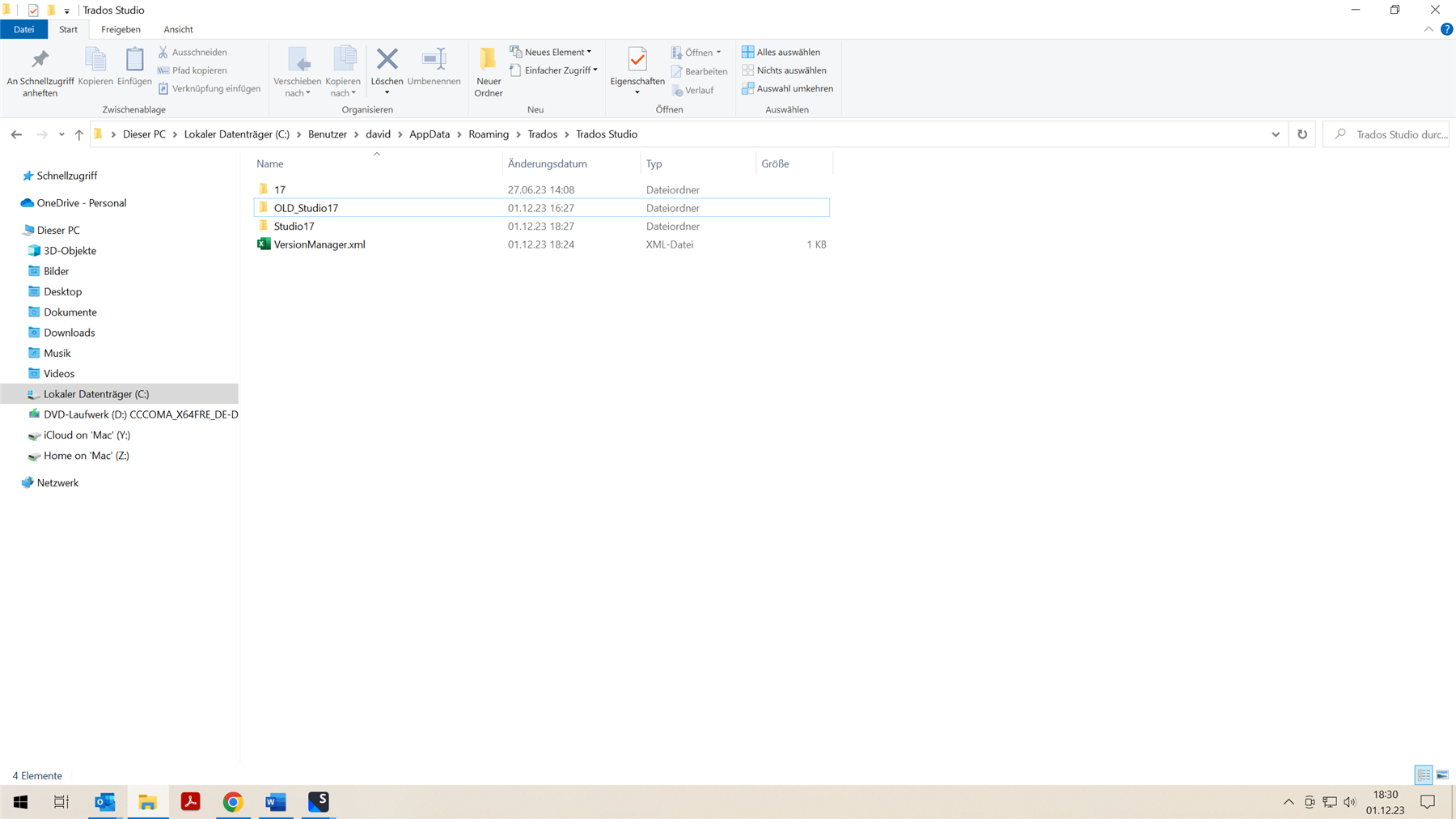Click Verknüpfung einfügen
This screenshot has width=1456, height=819.
210,88
